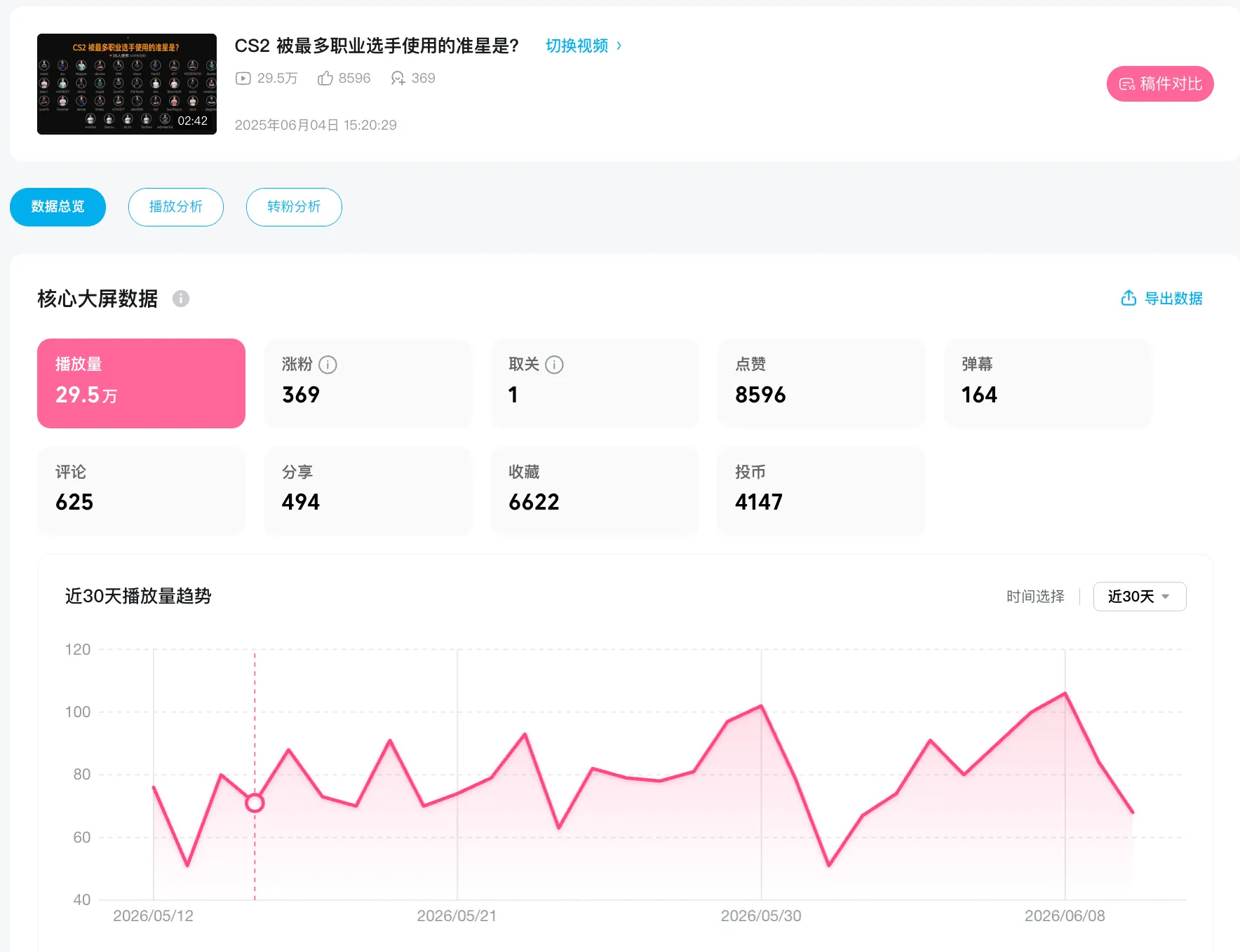1240x952 pixels.
Task: Open the 近30天 time range dropdown
Action: point(1140,597)
